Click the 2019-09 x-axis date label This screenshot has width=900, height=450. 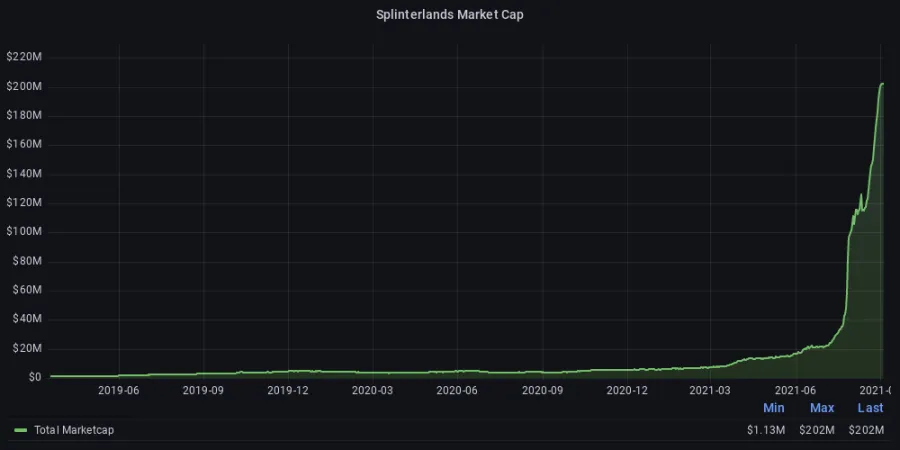pyautogui.click(x=203, y=390)
